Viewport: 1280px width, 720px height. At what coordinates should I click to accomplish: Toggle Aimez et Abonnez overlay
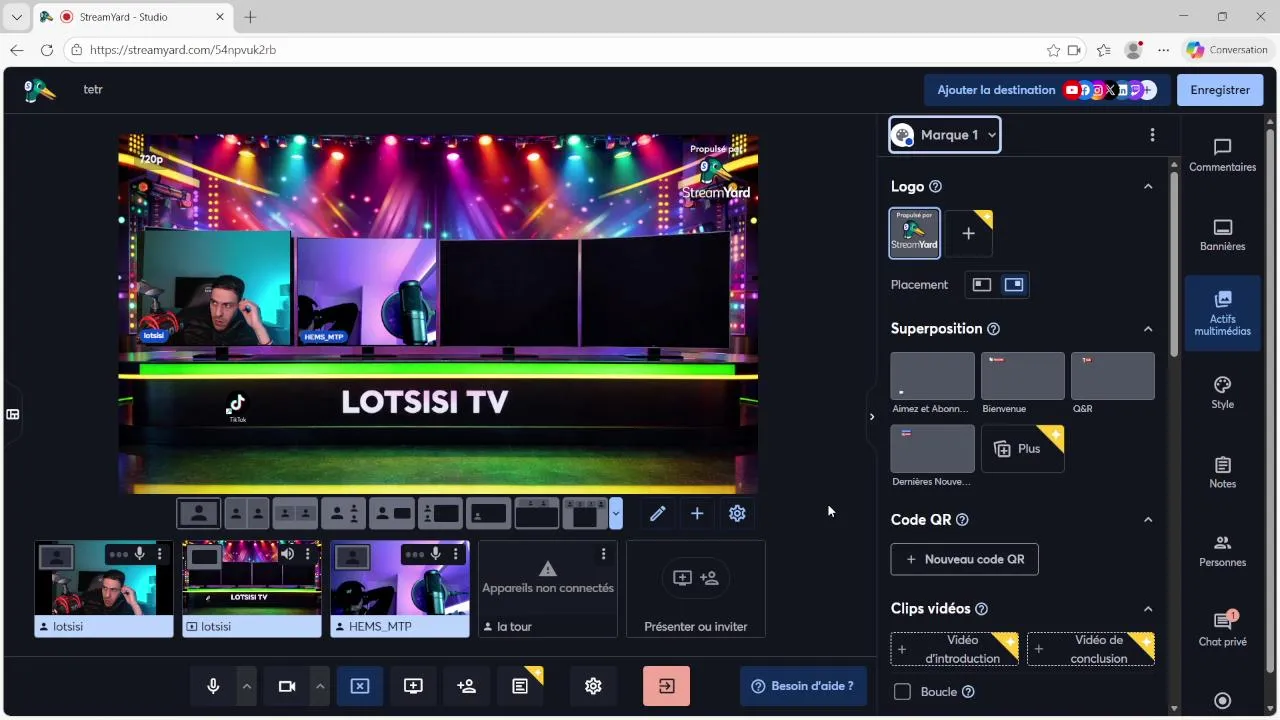coord(932,376)
